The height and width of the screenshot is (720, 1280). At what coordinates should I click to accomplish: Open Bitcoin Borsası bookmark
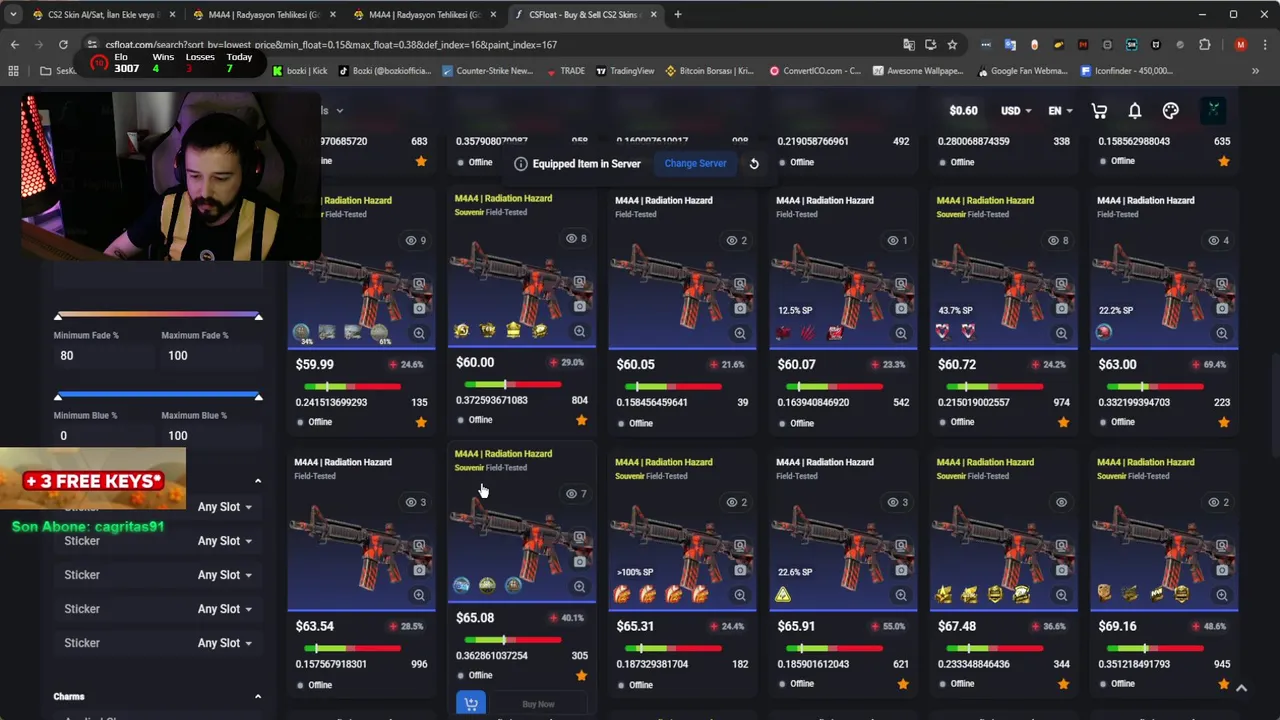coord(709,71)
